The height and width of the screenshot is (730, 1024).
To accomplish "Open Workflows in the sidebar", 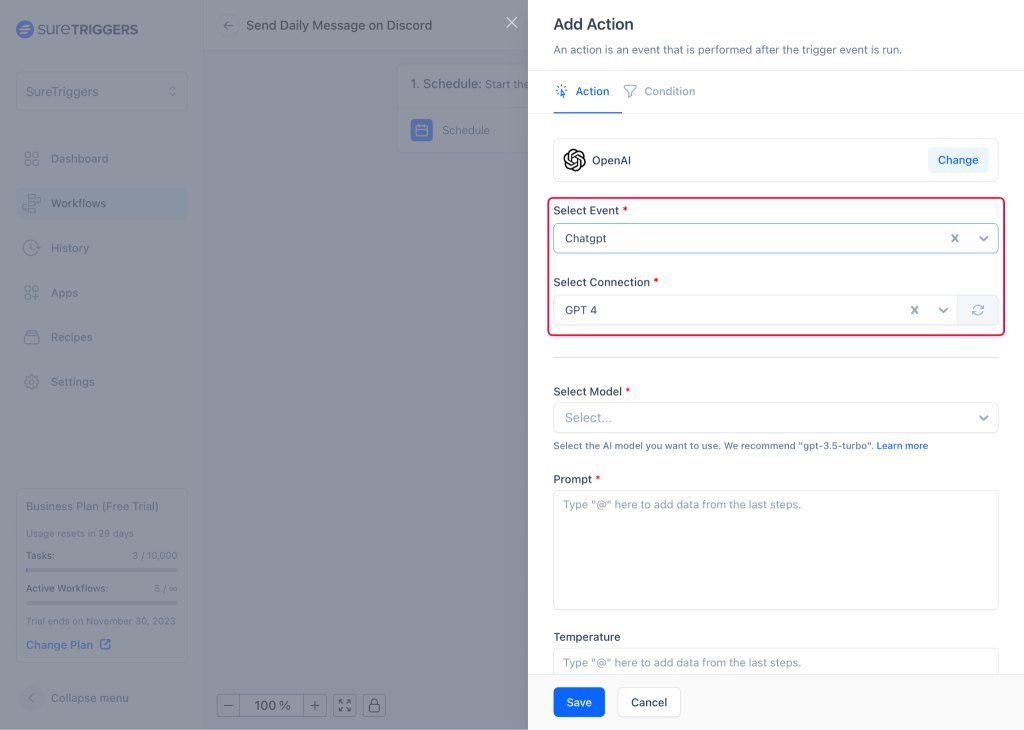I will tap(78, 203).
